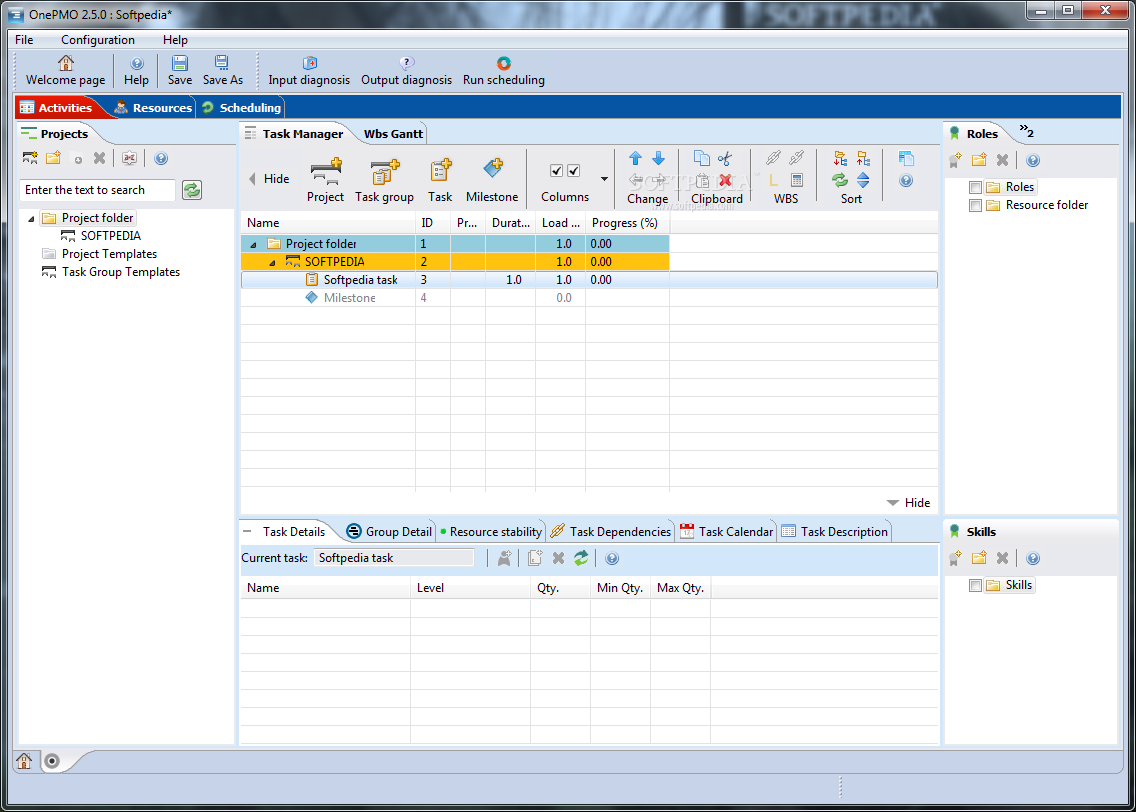Sort the task table by the Name column header
Image resolution: width=1136 pixels, height=812 pixels.
pos(328,223)
